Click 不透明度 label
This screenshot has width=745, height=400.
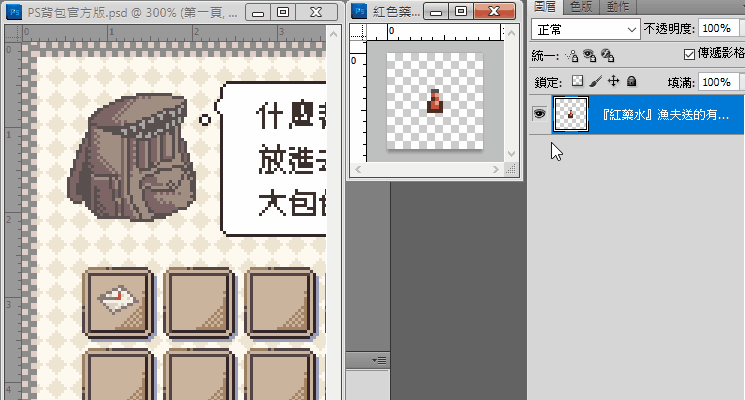pos(669,29)
